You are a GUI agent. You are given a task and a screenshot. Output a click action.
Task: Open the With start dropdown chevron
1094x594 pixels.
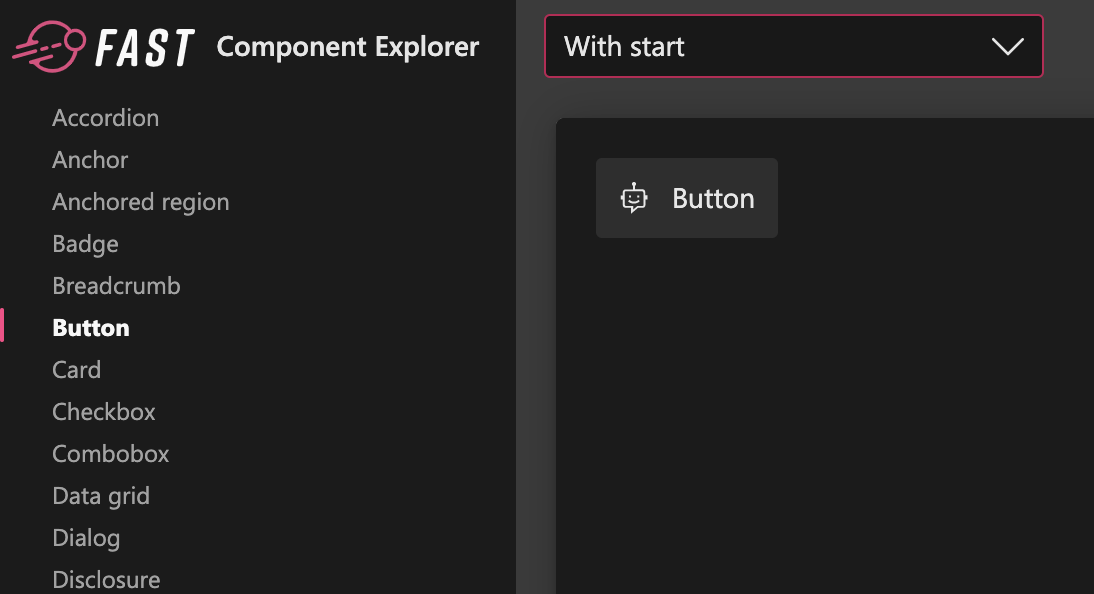1009,46
